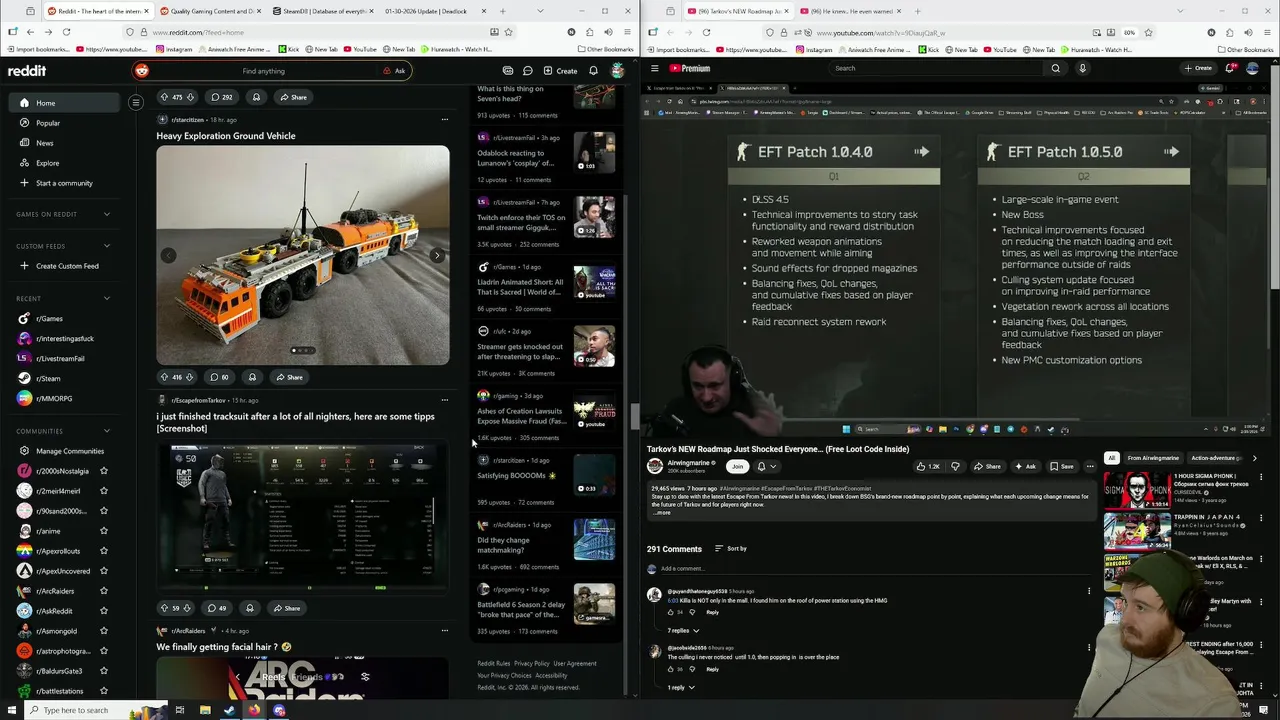Toggle favorite star for r/2000sNostalgia

(103, 471)
